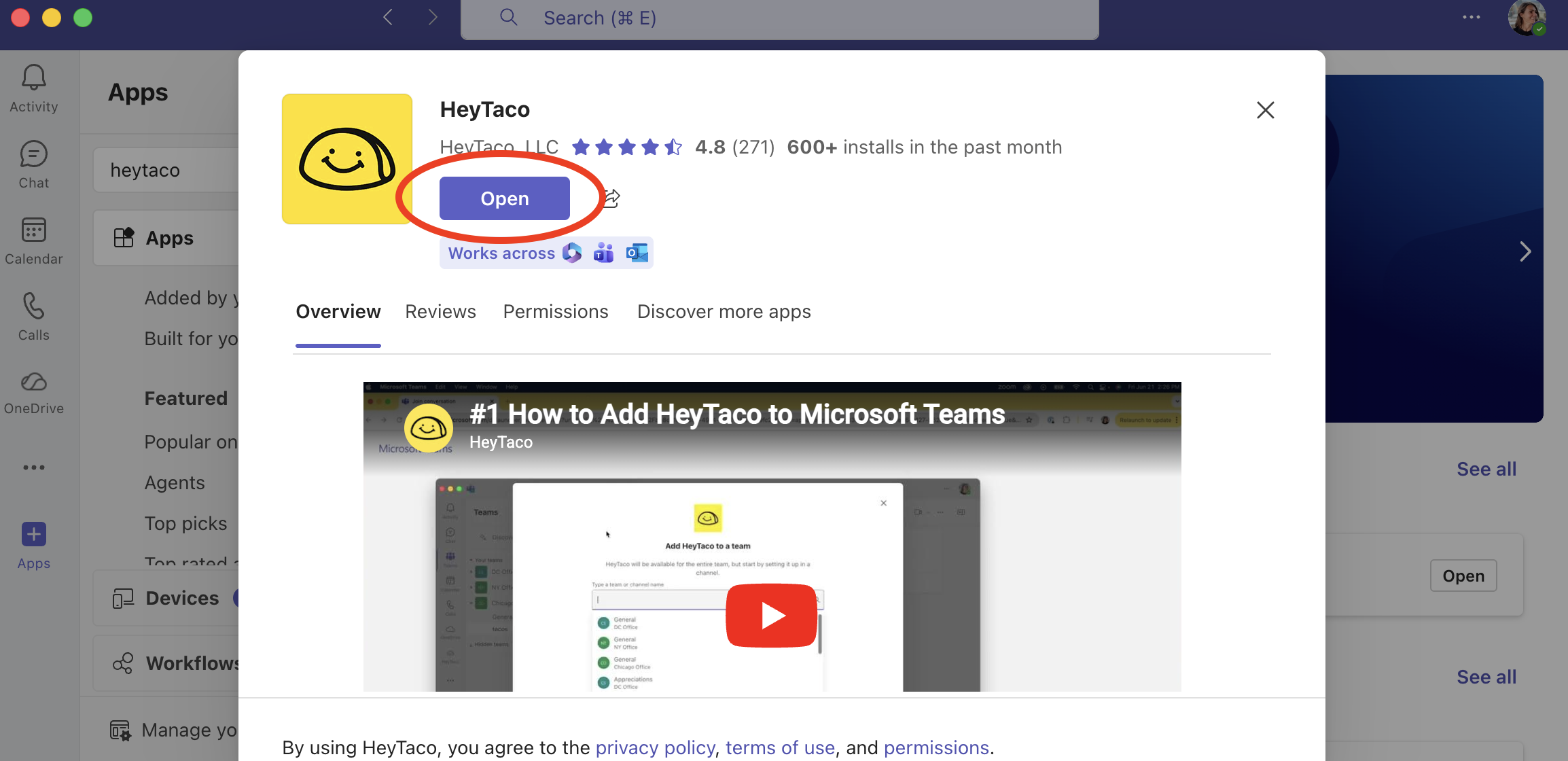Open settings and more menu in title bar
The width and height of the screenshot is (1568, 761).
click(1472, 18)
